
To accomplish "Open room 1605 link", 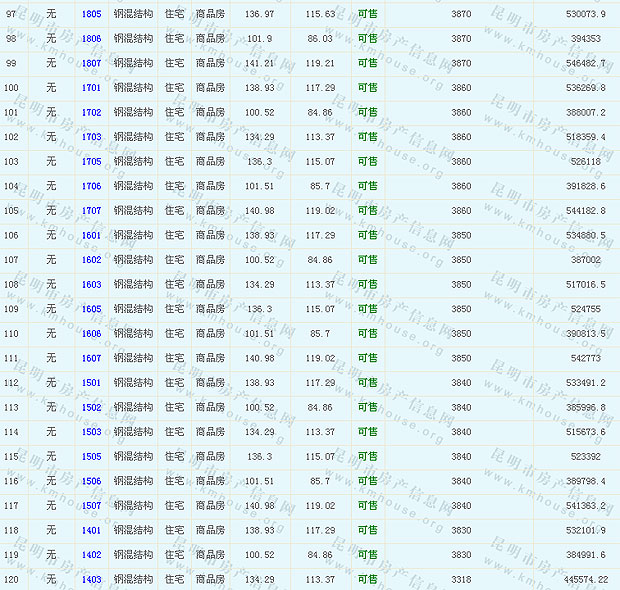I will point(91,309).
